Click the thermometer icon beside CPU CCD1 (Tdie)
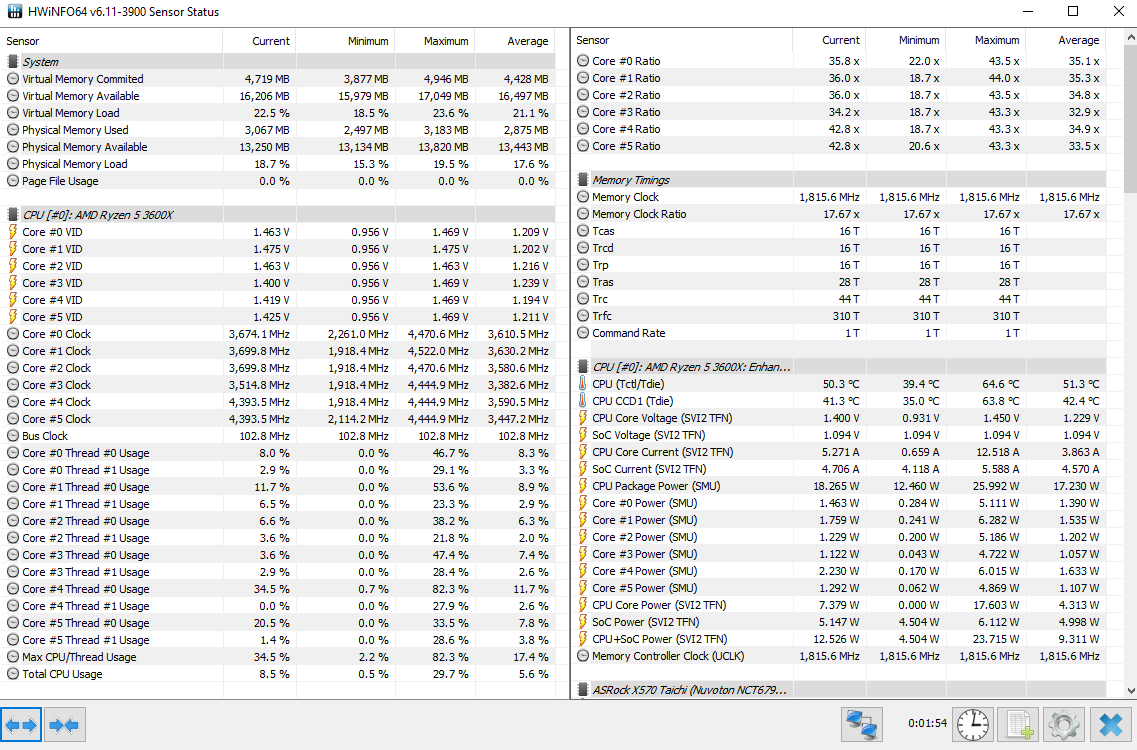This screenshot has width=1137, height=750. 582,400
